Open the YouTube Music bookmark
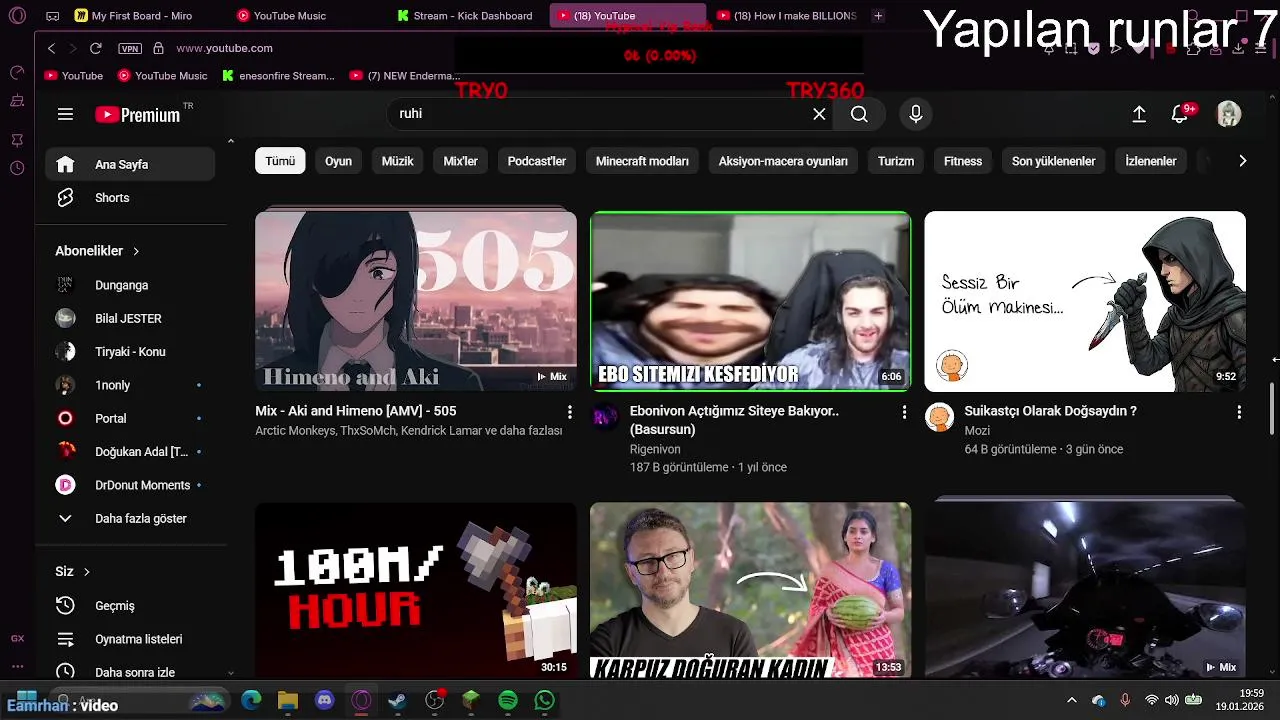The image size is (1280, 720). (x=163, y=75)
